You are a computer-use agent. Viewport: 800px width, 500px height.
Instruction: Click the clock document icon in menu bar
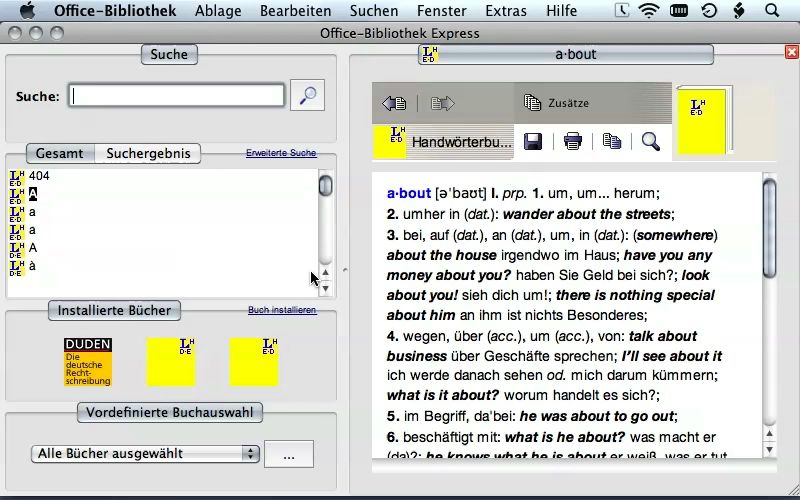[x=621, y=11]
